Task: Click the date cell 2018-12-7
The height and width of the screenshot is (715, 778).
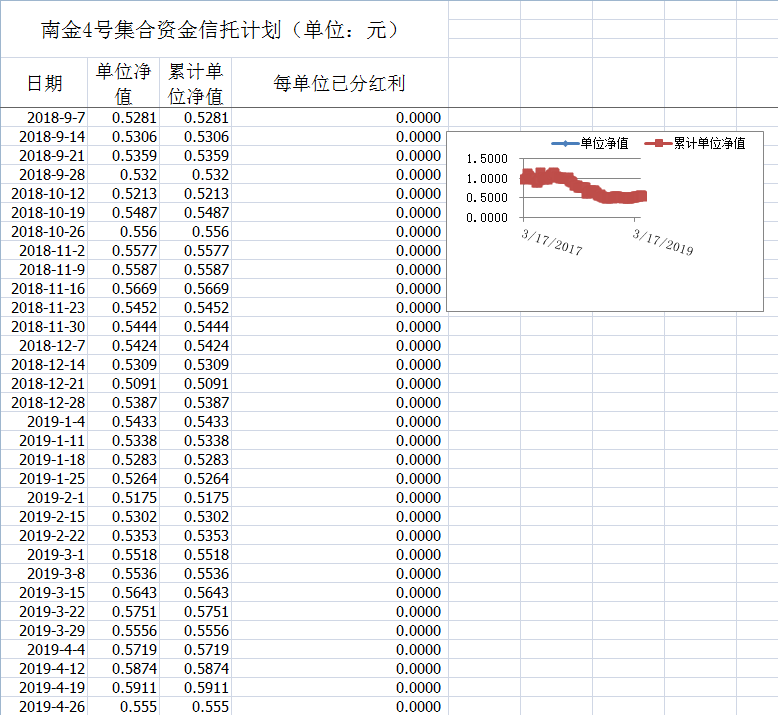Action: click(x=44, y=345)
